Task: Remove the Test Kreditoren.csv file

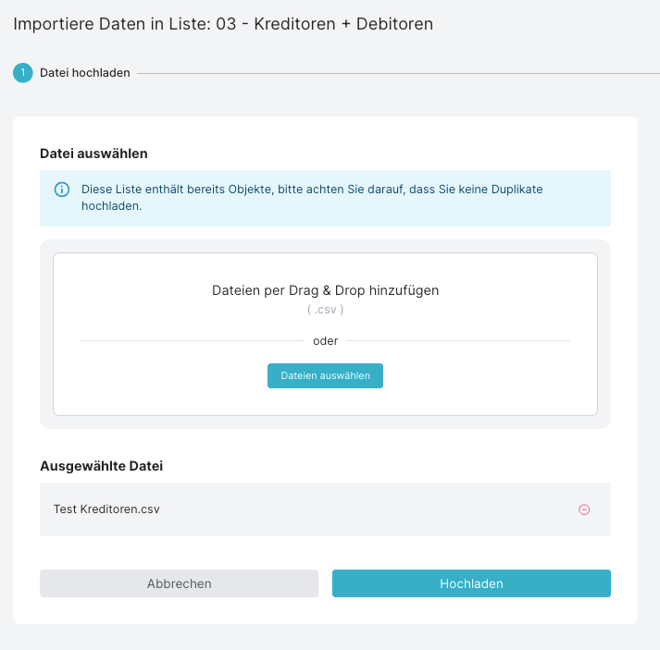Action: tap(584, 510)
